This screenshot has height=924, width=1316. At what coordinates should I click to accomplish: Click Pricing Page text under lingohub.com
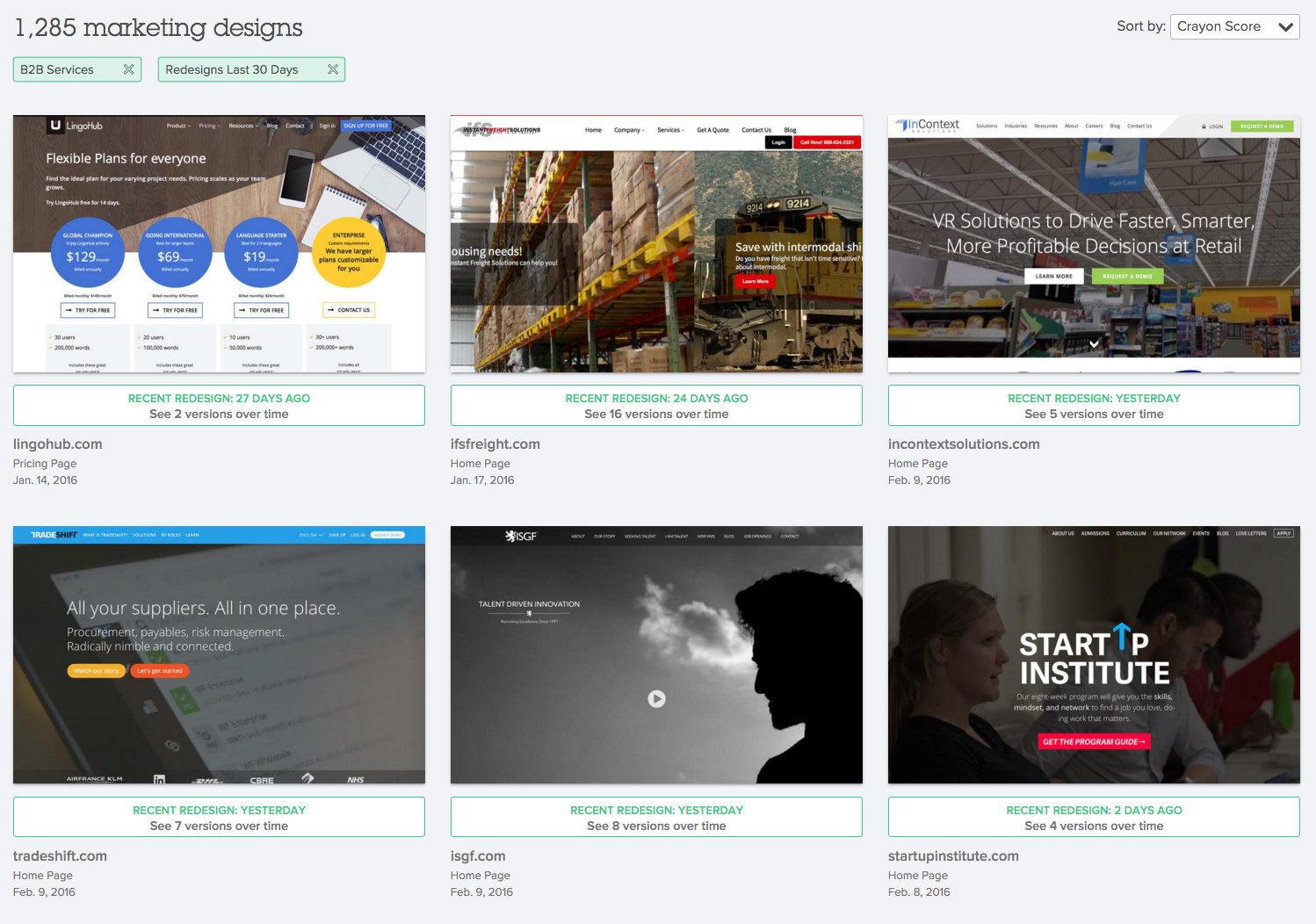click(x=45, y=464)
